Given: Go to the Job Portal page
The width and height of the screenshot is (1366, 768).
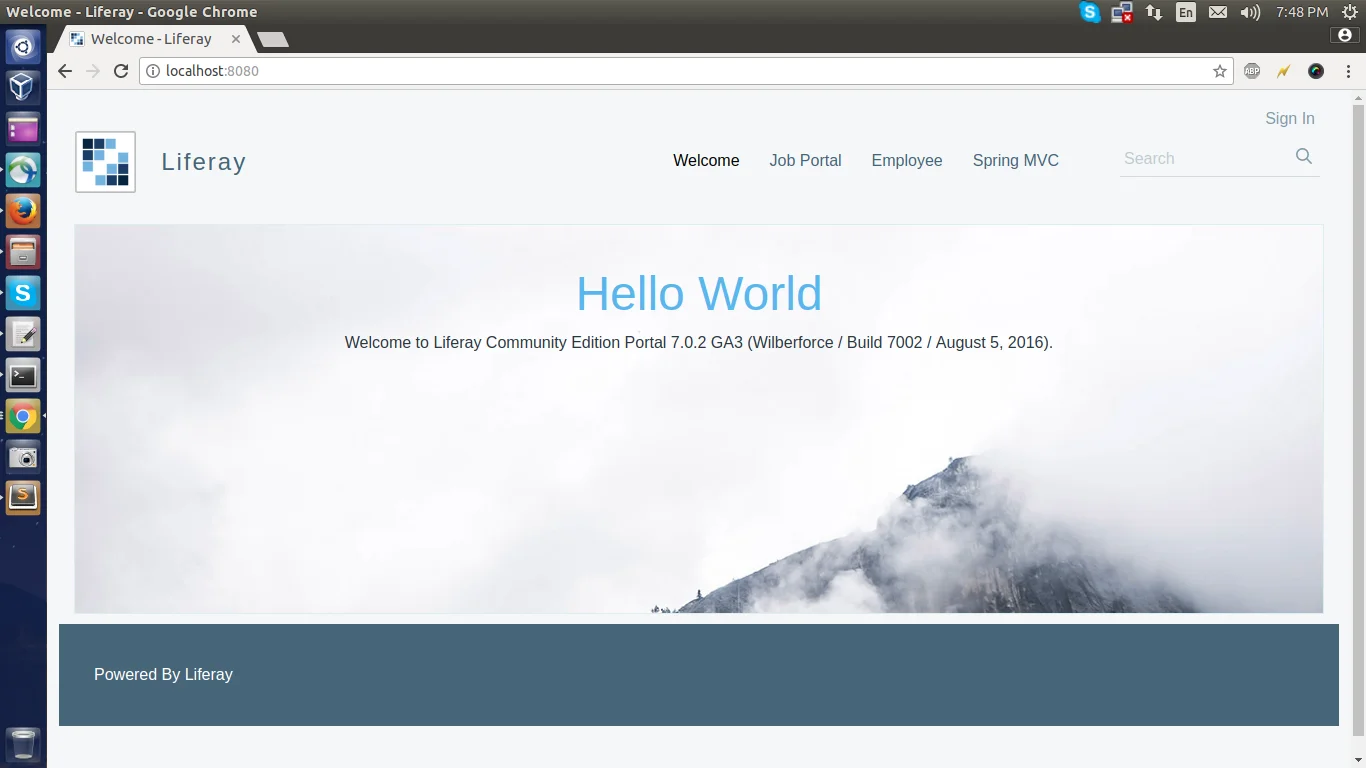Looking at the screenshot, I should coord(805,160).
